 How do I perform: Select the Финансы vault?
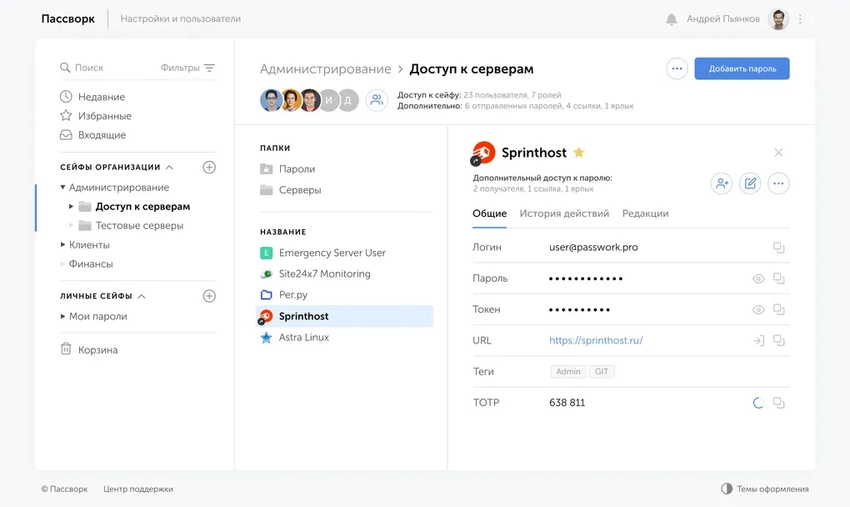91,264
